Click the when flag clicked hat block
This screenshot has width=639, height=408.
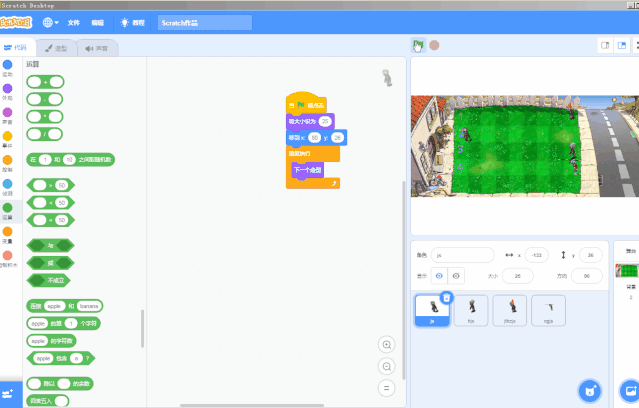pos(306,104)
